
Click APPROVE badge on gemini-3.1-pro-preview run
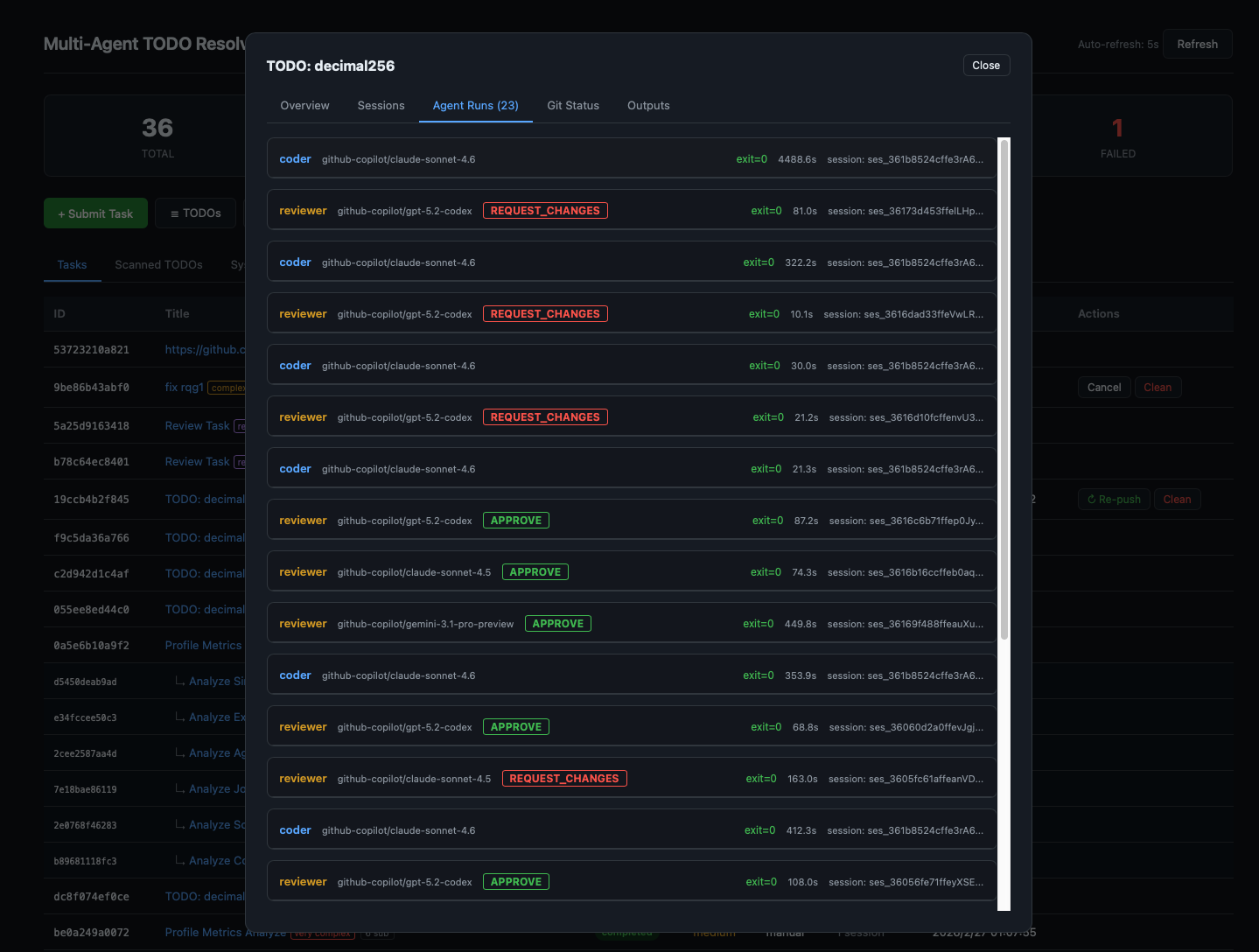557,623
